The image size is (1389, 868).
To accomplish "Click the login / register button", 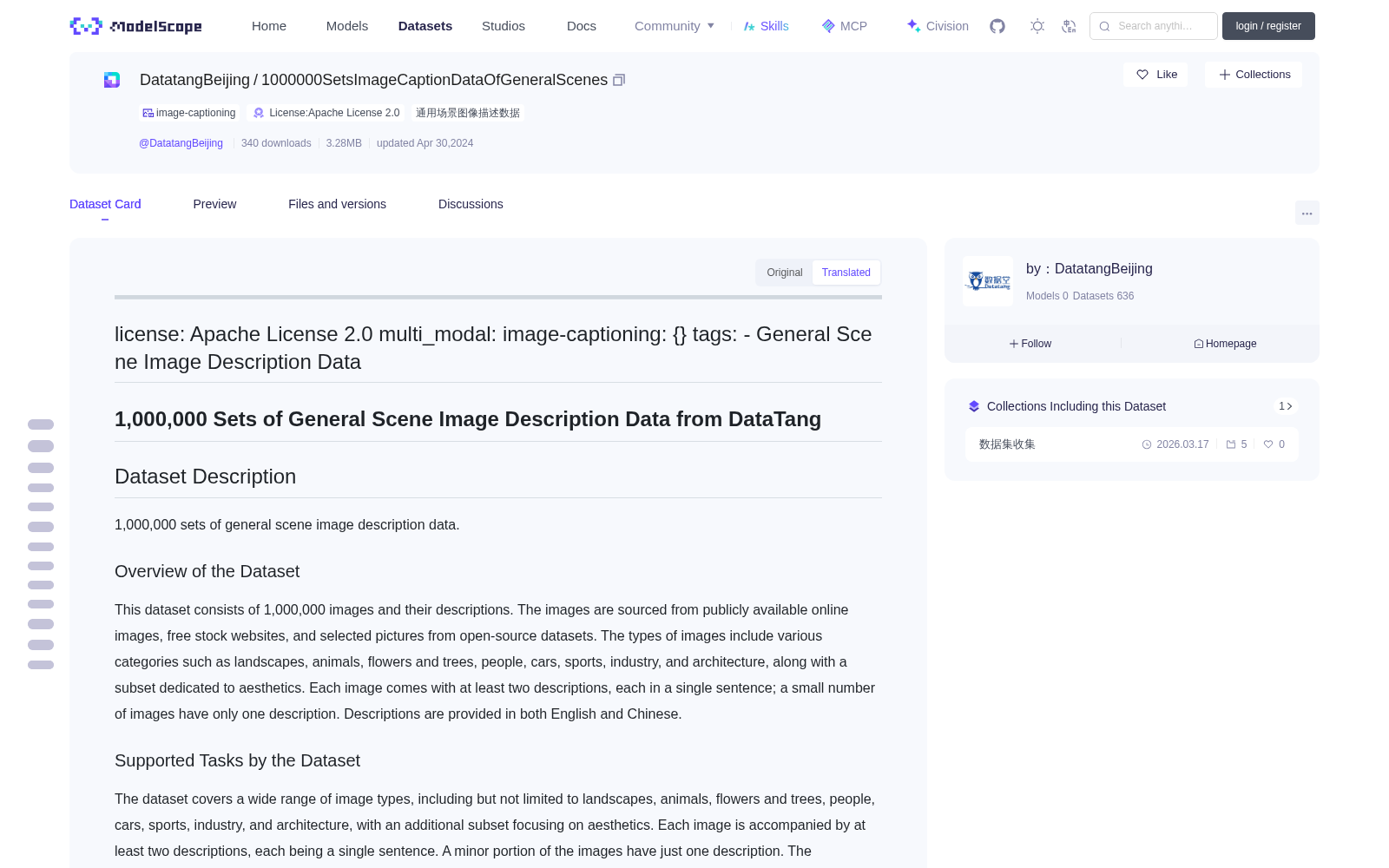I will (x=1268, y=26).
